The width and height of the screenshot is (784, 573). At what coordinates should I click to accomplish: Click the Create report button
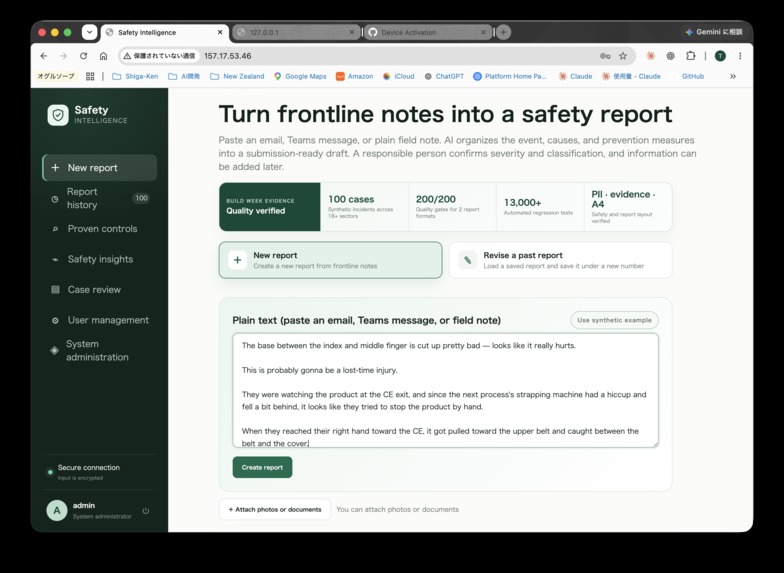point(262,468)
